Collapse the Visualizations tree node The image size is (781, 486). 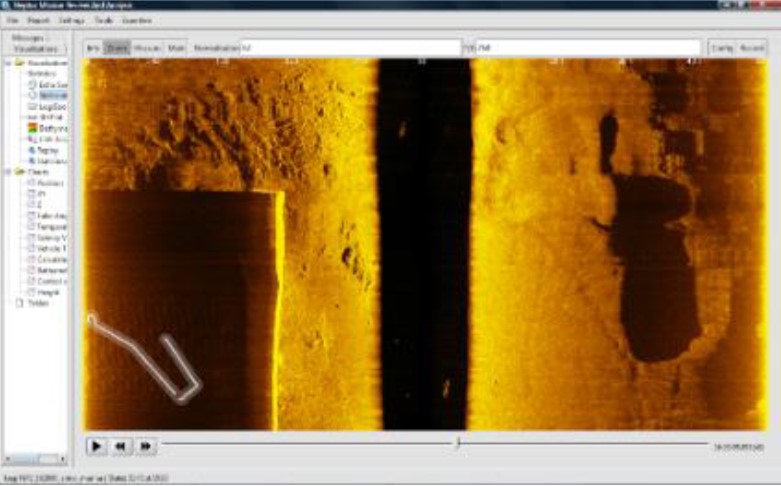[x=8, y=63]
